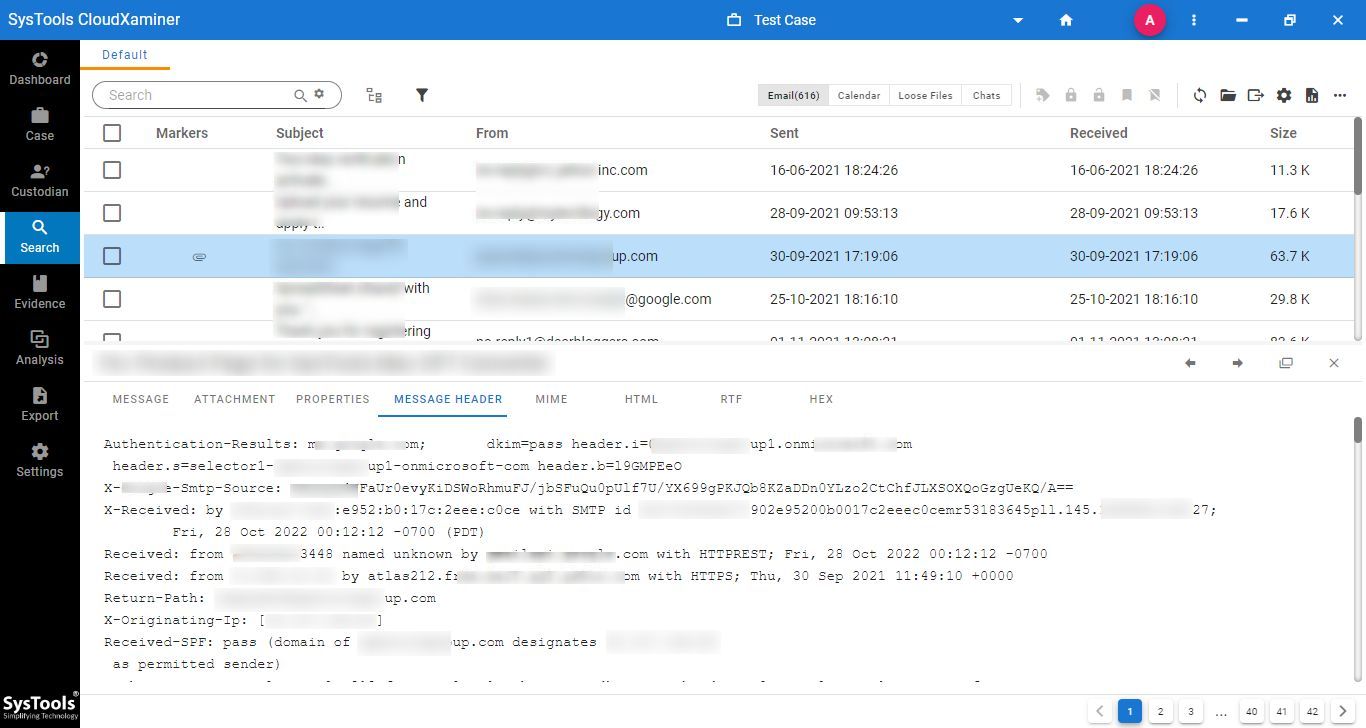Open the ATTACHMENT tab
1366x728 pixels.
(235, 399)
